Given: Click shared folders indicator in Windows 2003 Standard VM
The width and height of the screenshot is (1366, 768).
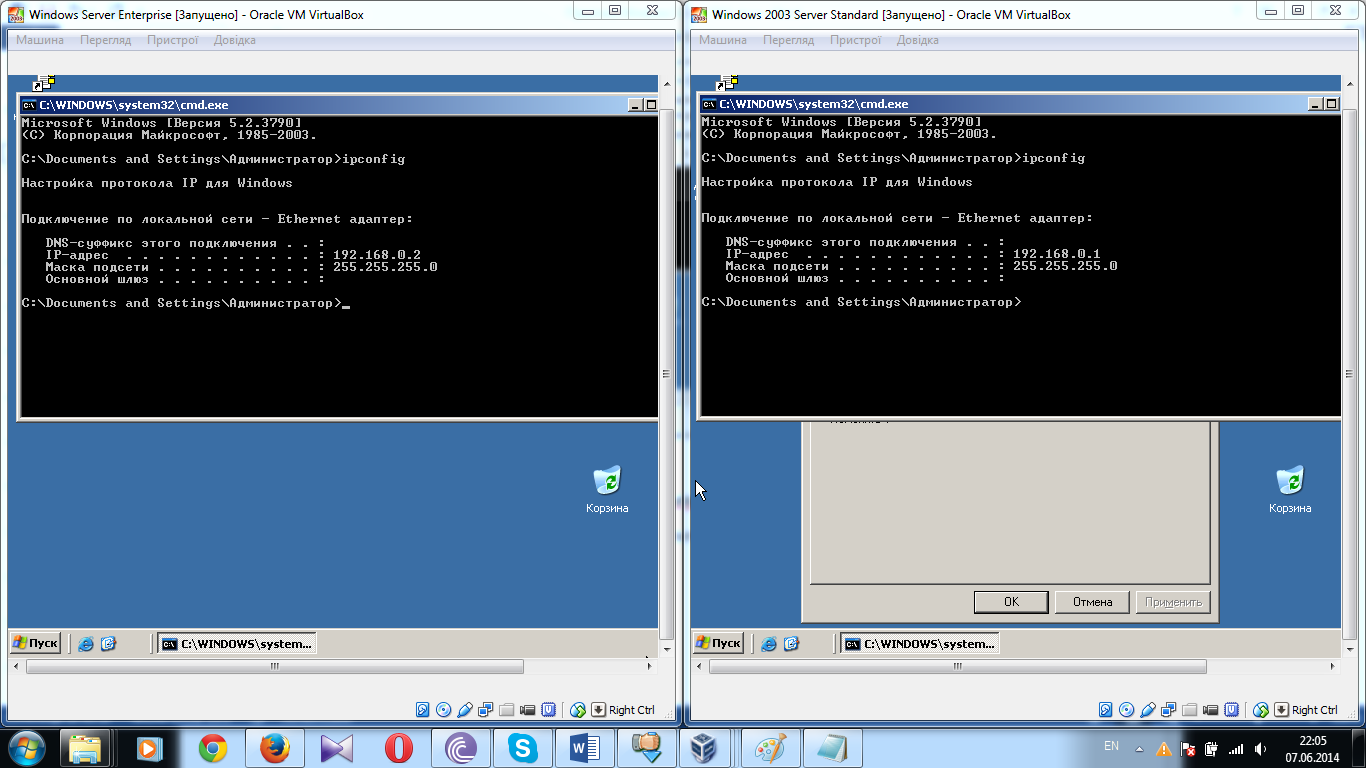Looking at the screenshot, I should pyautogui.click(x=1190, y=709).
